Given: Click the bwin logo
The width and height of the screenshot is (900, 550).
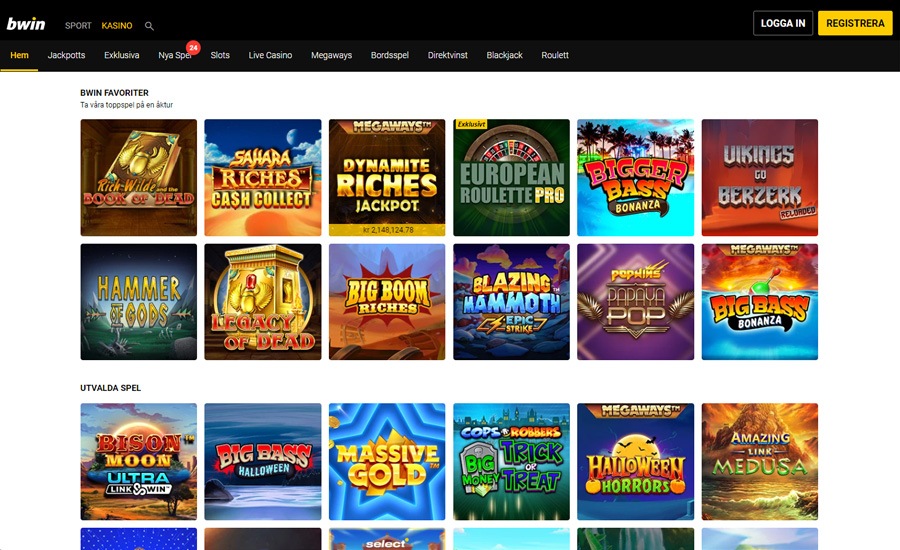Looking at the screenshot, I should pos(26,24).
